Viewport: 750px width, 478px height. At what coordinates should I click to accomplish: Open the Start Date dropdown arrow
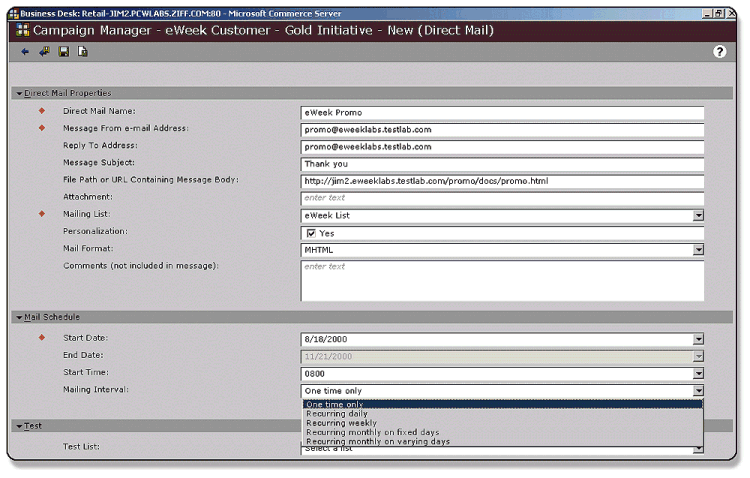(x=698, y=339)
